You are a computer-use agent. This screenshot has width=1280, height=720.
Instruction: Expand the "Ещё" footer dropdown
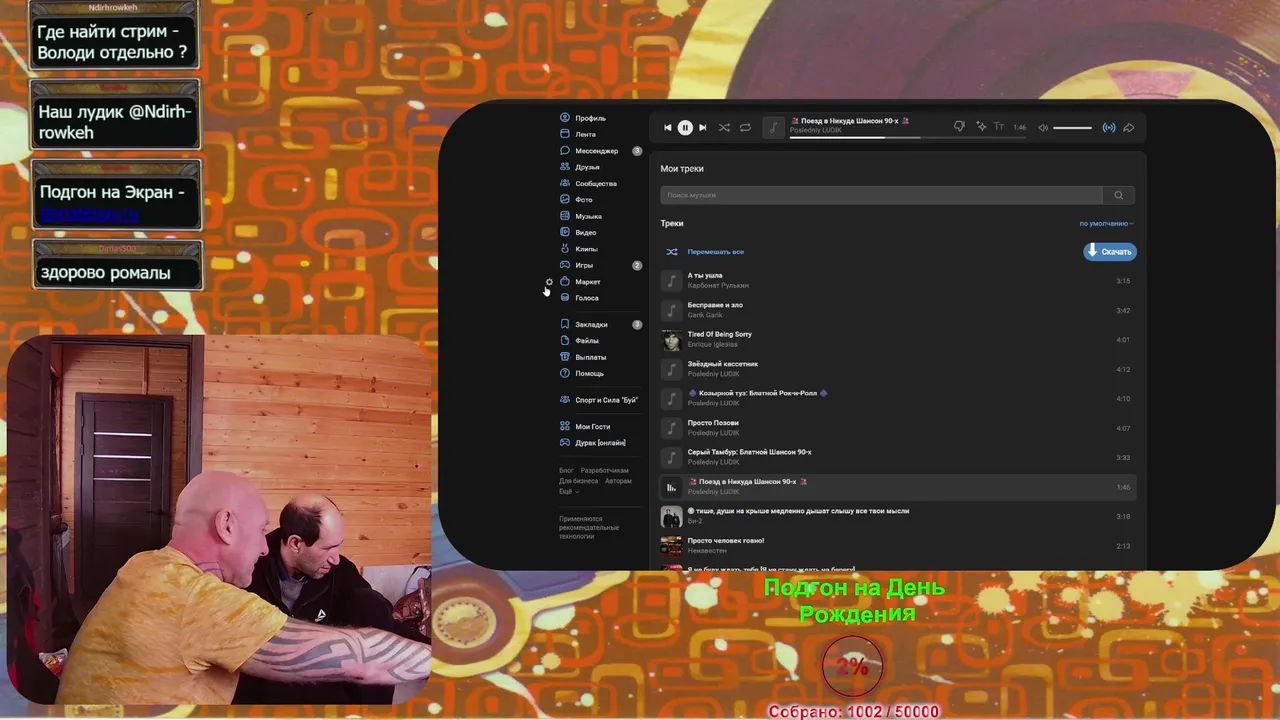click(568, 491)
